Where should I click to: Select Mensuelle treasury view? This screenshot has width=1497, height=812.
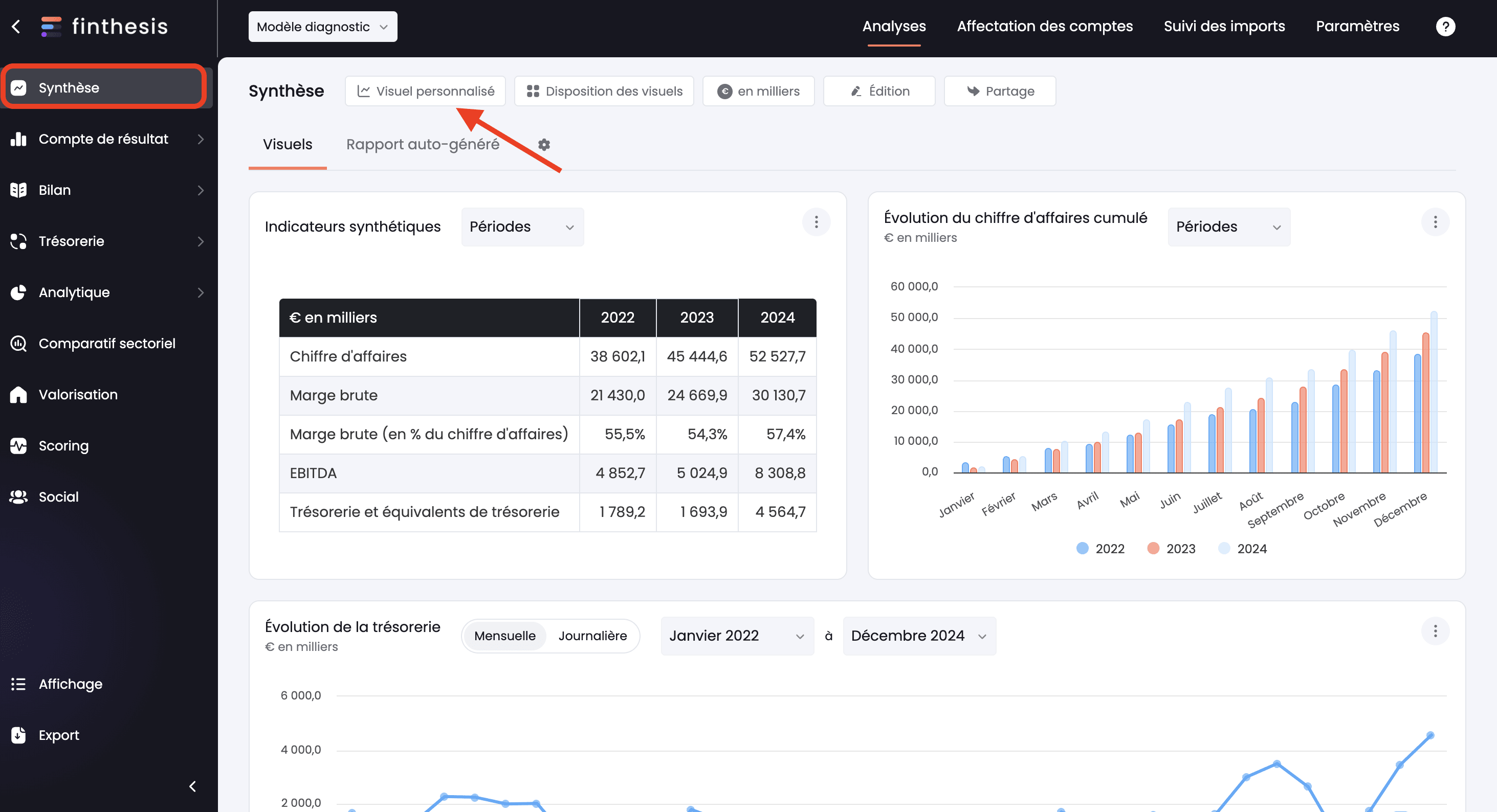(505, 636)
